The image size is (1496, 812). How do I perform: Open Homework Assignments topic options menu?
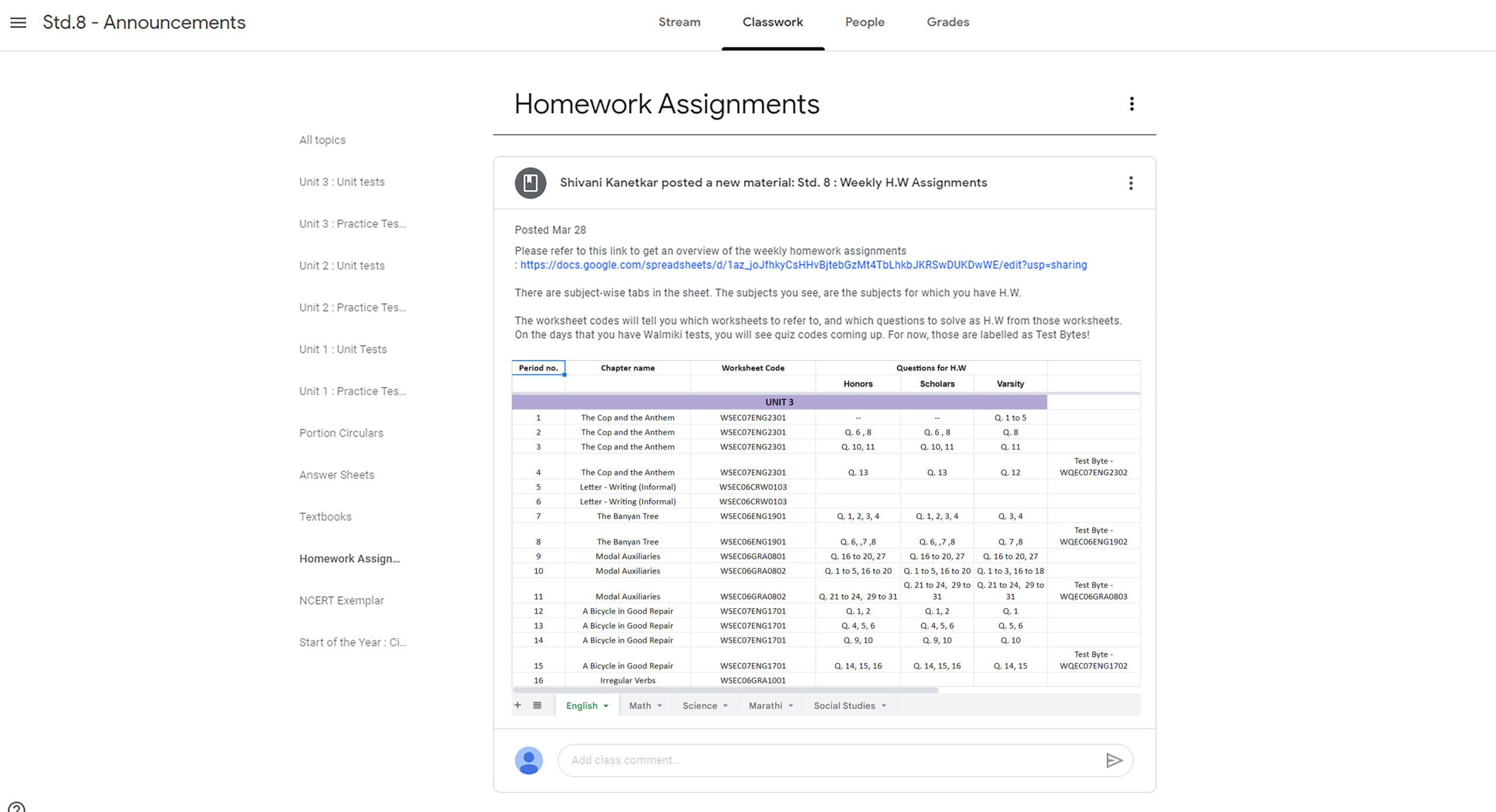1131,104
